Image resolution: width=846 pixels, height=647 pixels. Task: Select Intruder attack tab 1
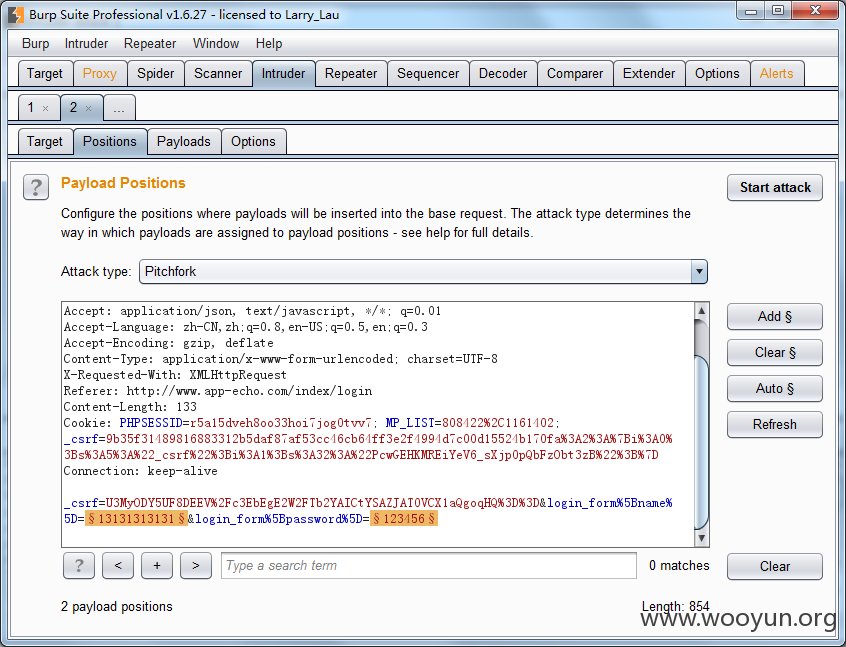(x=31, y=107)
